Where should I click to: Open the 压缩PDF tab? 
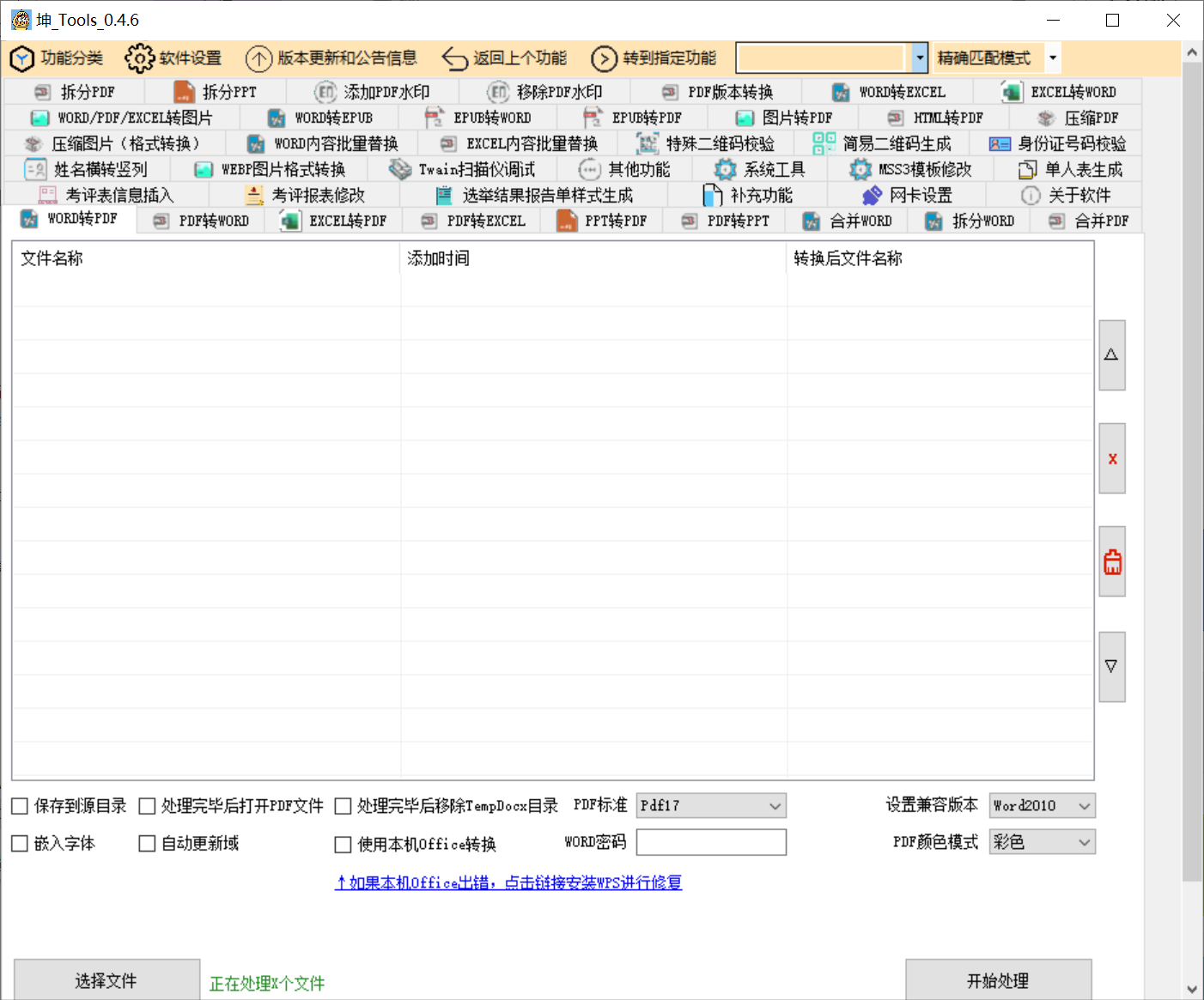(x=1077, y=118)
